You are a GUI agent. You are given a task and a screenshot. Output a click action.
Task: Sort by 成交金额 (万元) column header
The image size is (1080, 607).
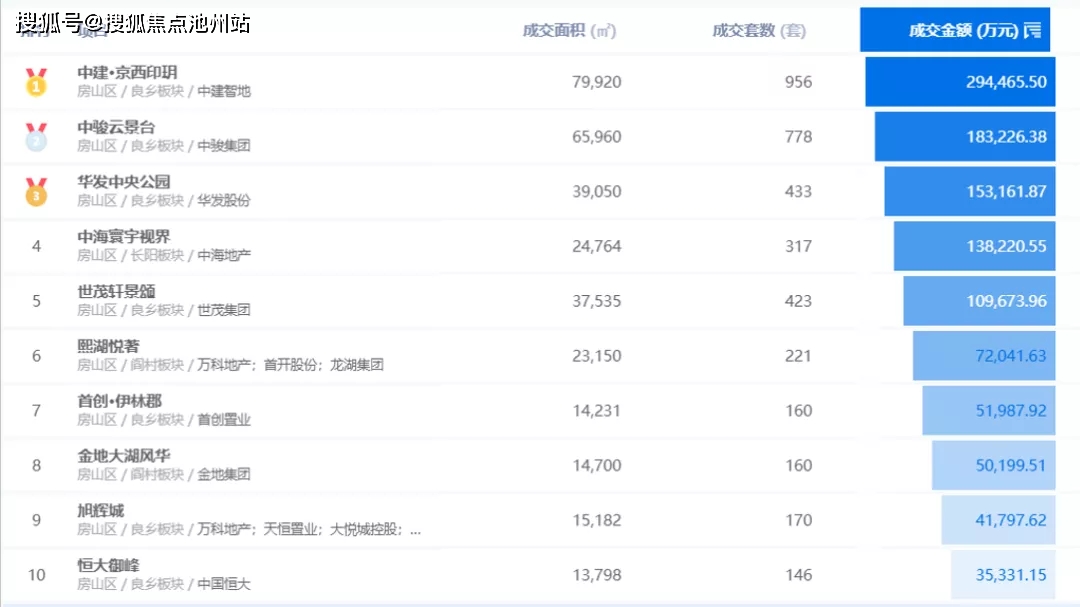[955, 30]
